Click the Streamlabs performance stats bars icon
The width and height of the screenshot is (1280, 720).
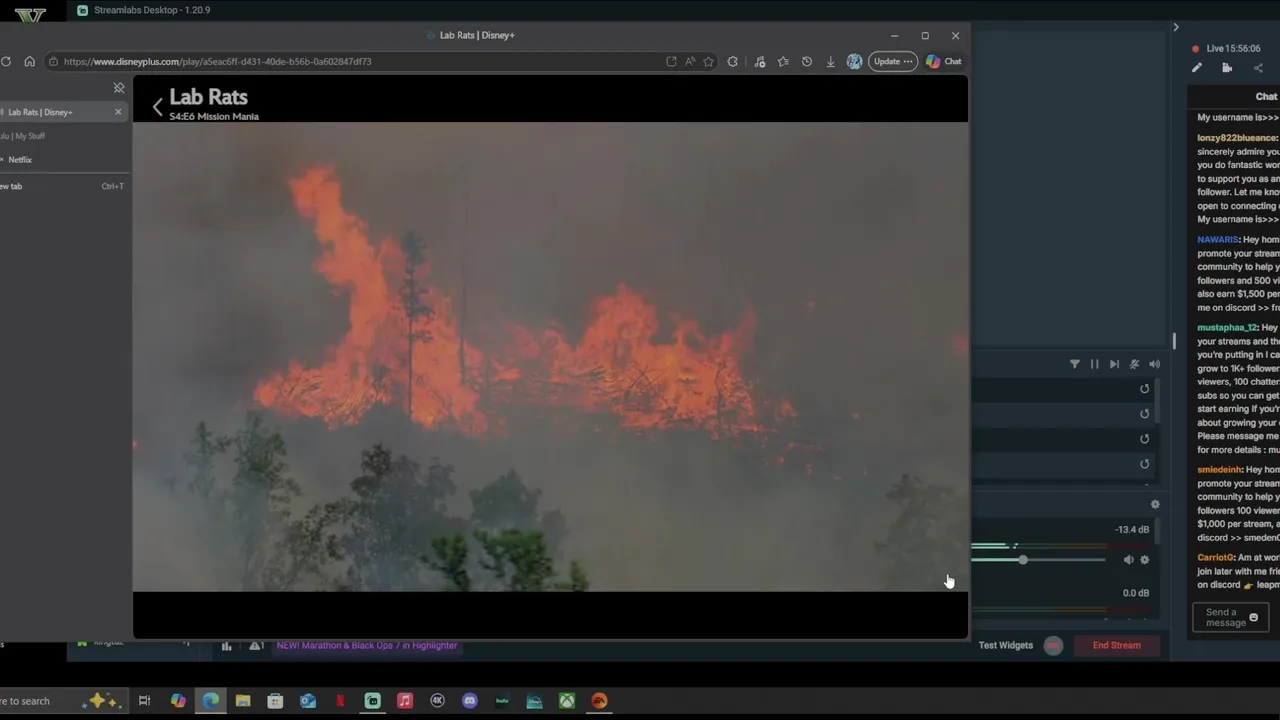(227, 646)
